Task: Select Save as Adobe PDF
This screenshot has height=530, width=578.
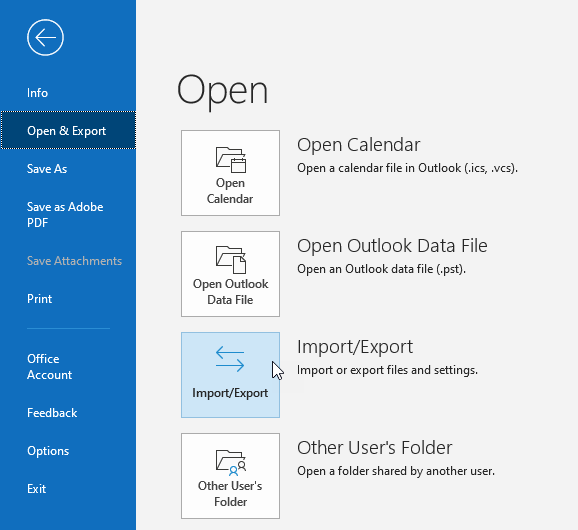Action: click(65, 215)
